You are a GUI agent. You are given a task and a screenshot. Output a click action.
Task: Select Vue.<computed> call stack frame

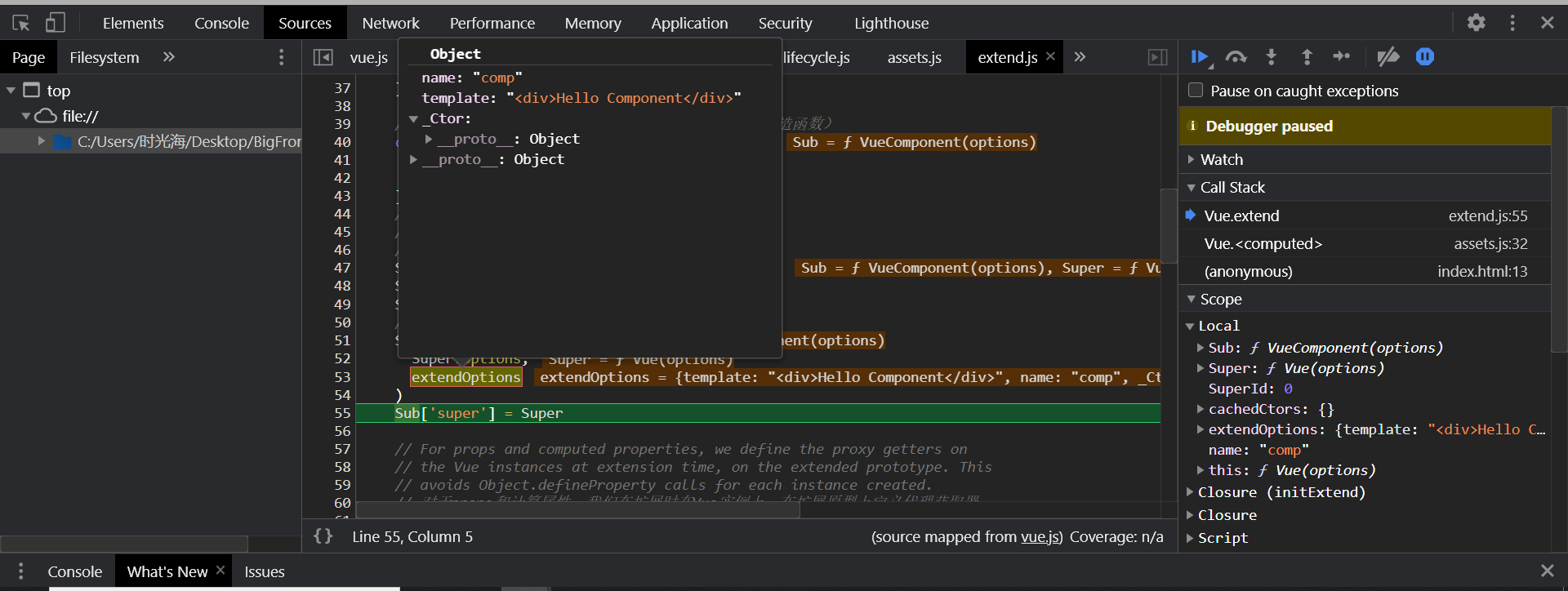pyautogui.click(x=1364, y=243)
